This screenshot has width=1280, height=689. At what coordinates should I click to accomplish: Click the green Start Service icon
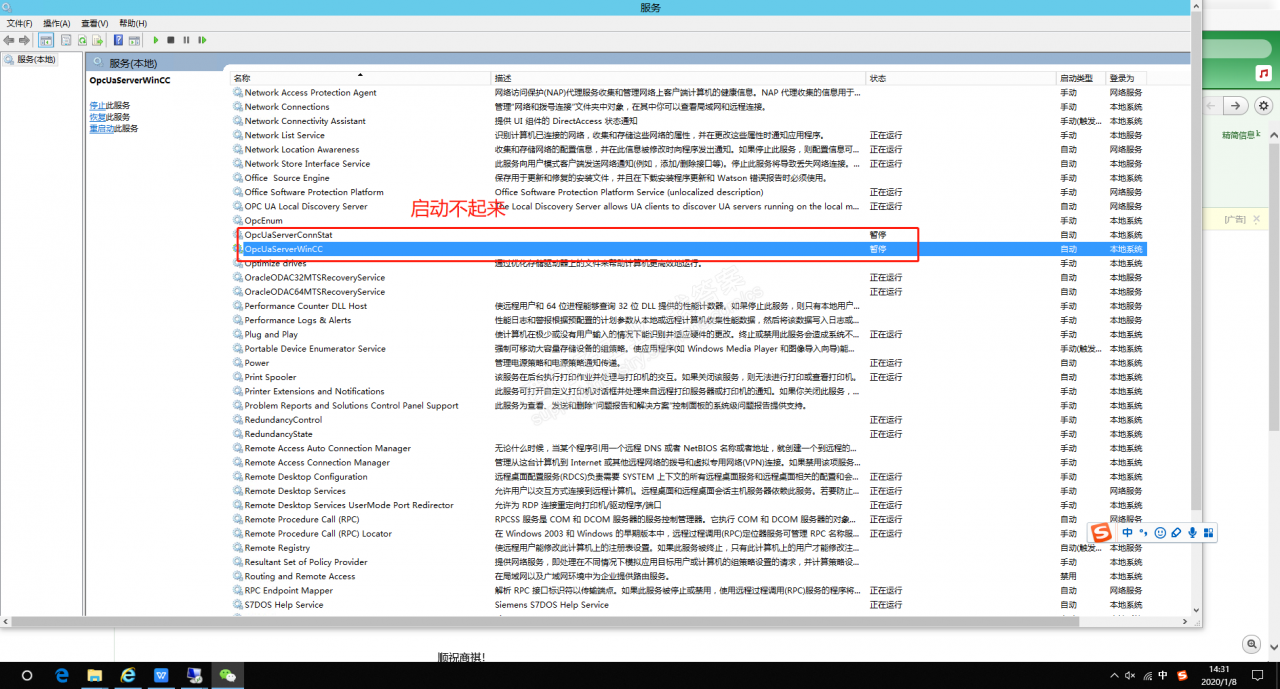[156, 40]
